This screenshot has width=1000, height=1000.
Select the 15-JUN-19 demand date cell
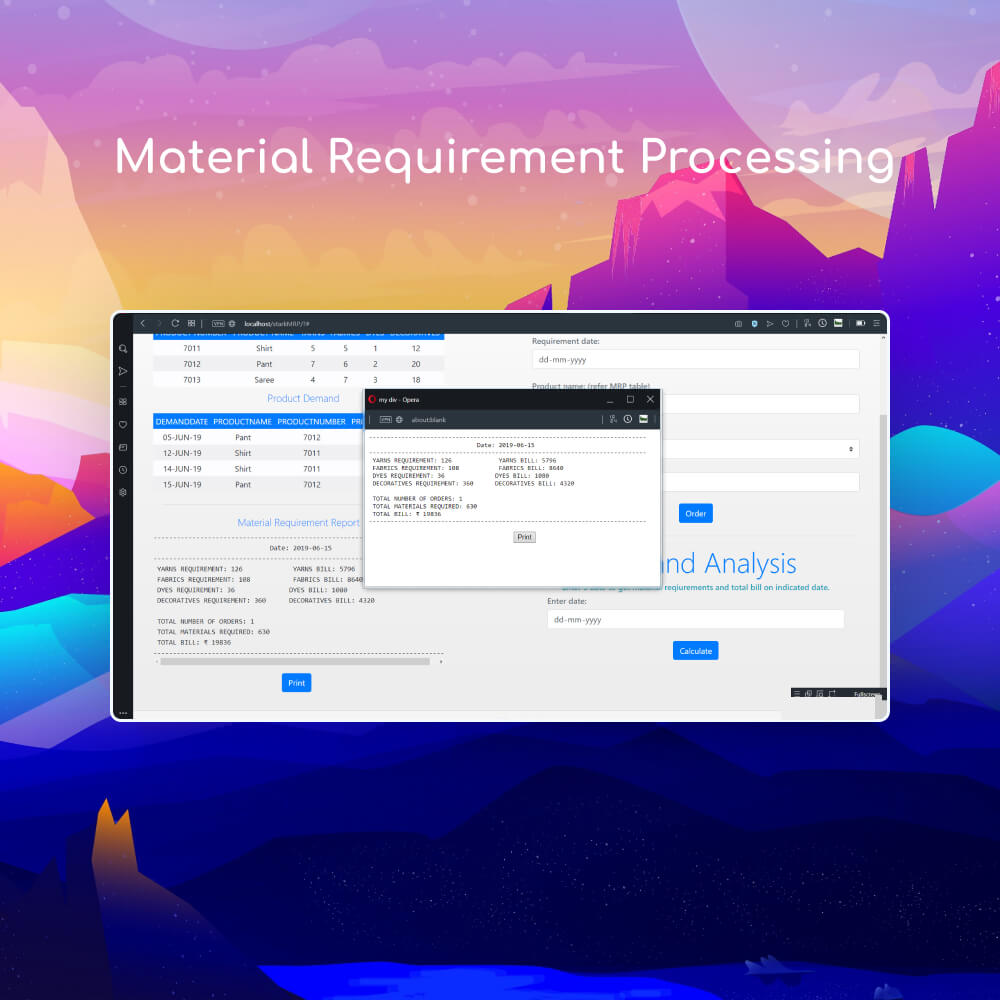[182, 485]
